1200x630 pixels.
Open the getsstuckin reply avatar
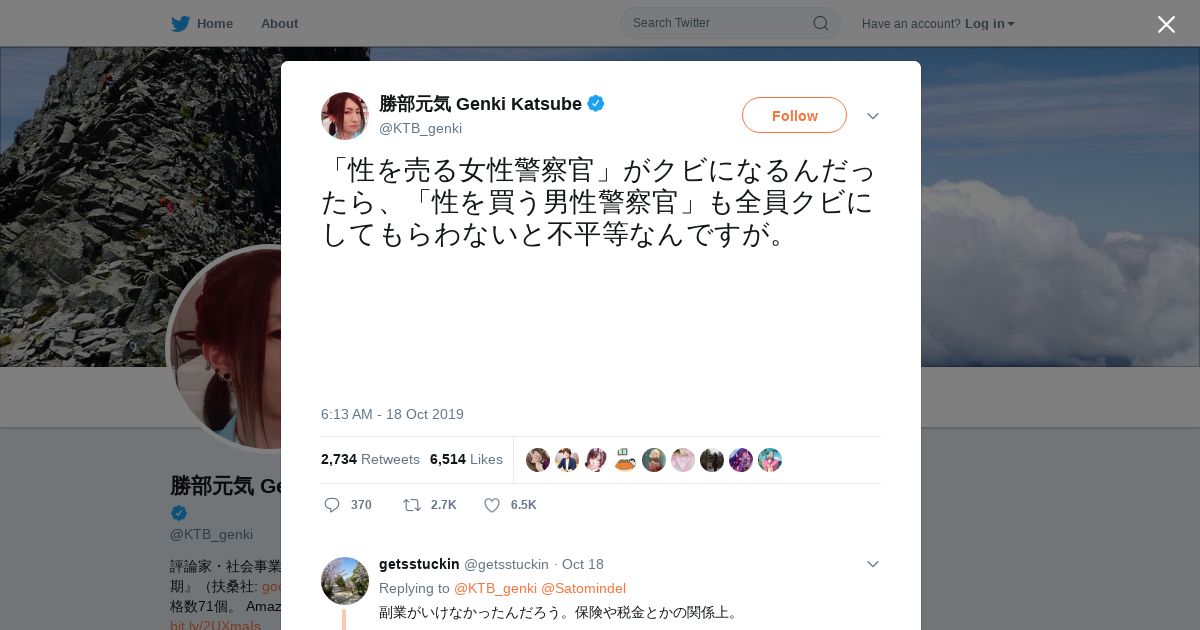[x=345, y=581]
